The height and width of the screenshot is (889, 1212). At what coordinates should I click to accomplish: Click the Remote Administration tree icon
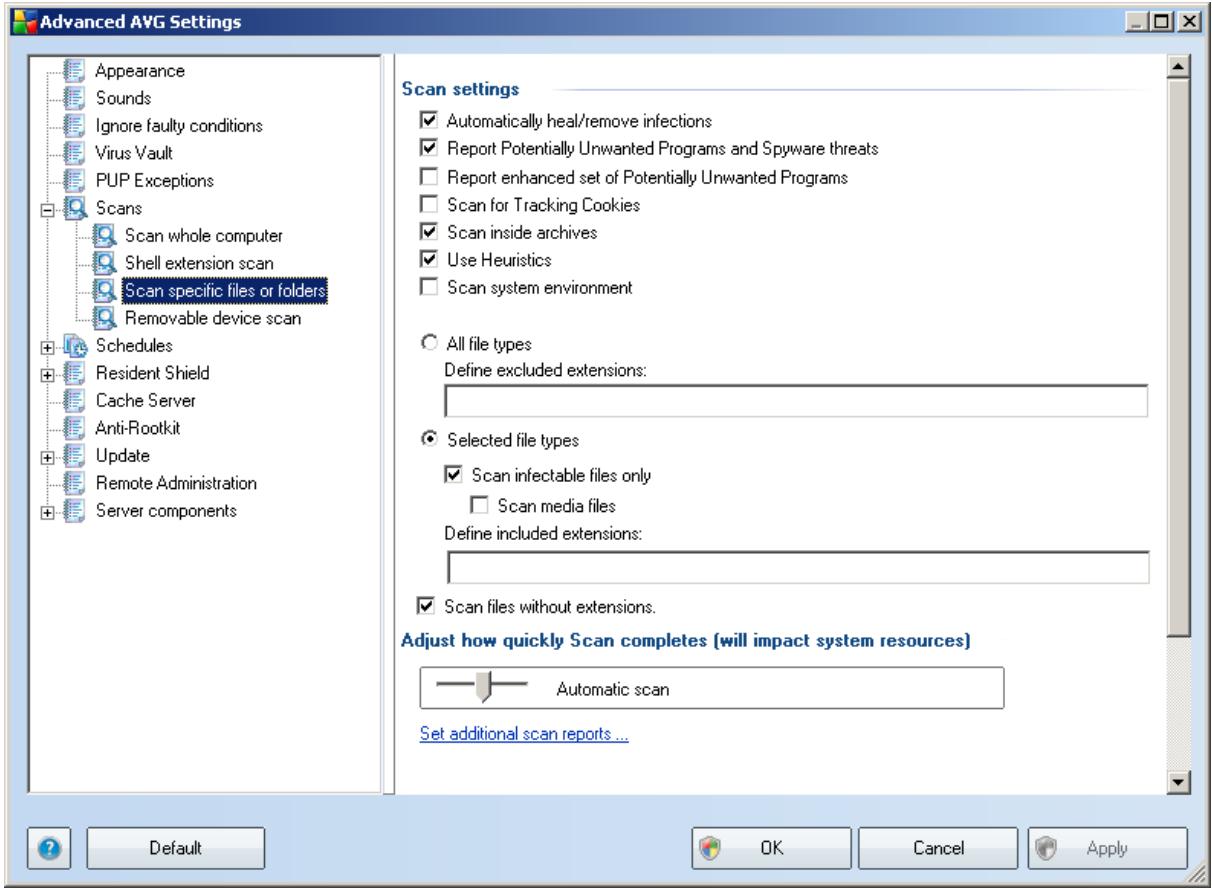(72, 483)
